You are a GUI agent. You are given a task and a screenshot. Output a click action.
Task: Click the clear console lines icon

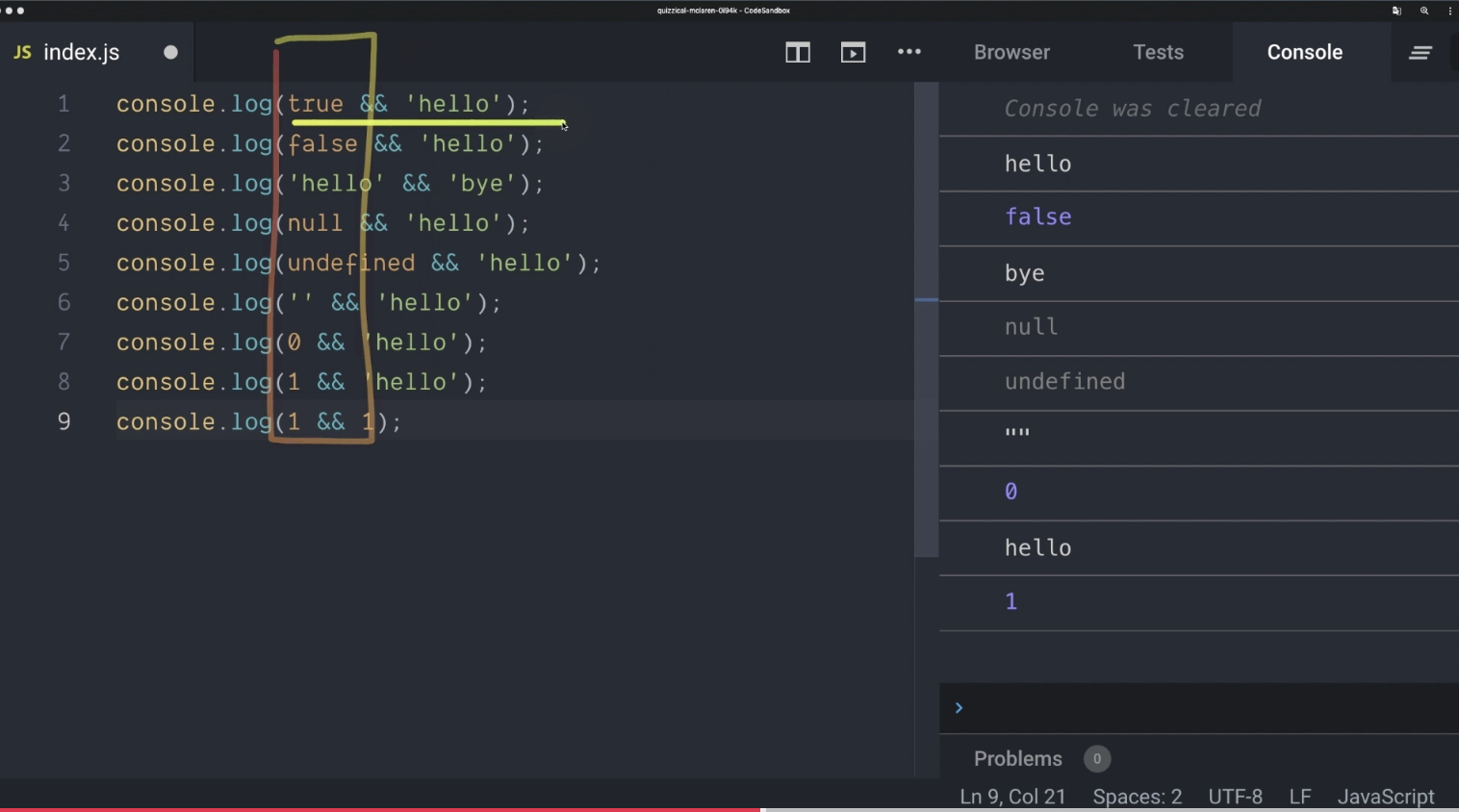tap(1421, 53)
